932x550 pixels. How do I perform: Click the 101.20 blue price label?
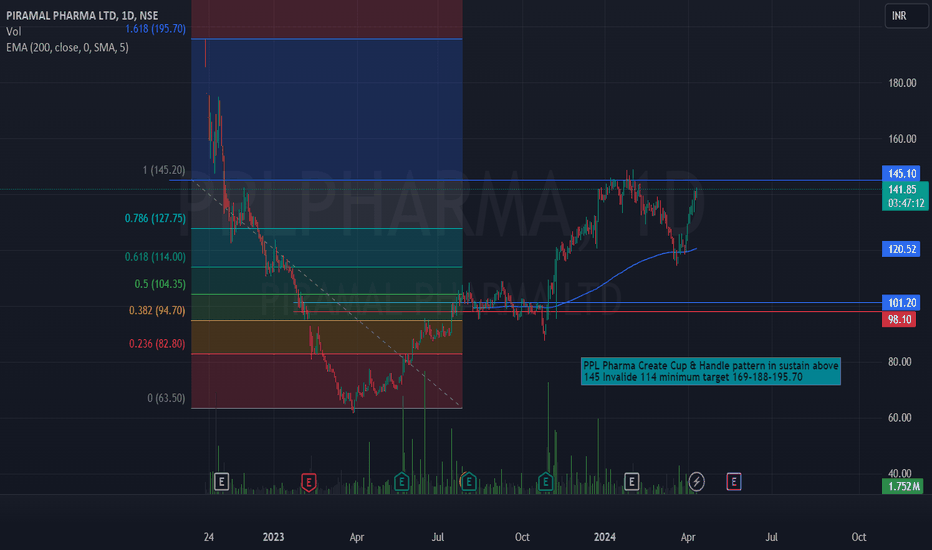tap(901, 303)
